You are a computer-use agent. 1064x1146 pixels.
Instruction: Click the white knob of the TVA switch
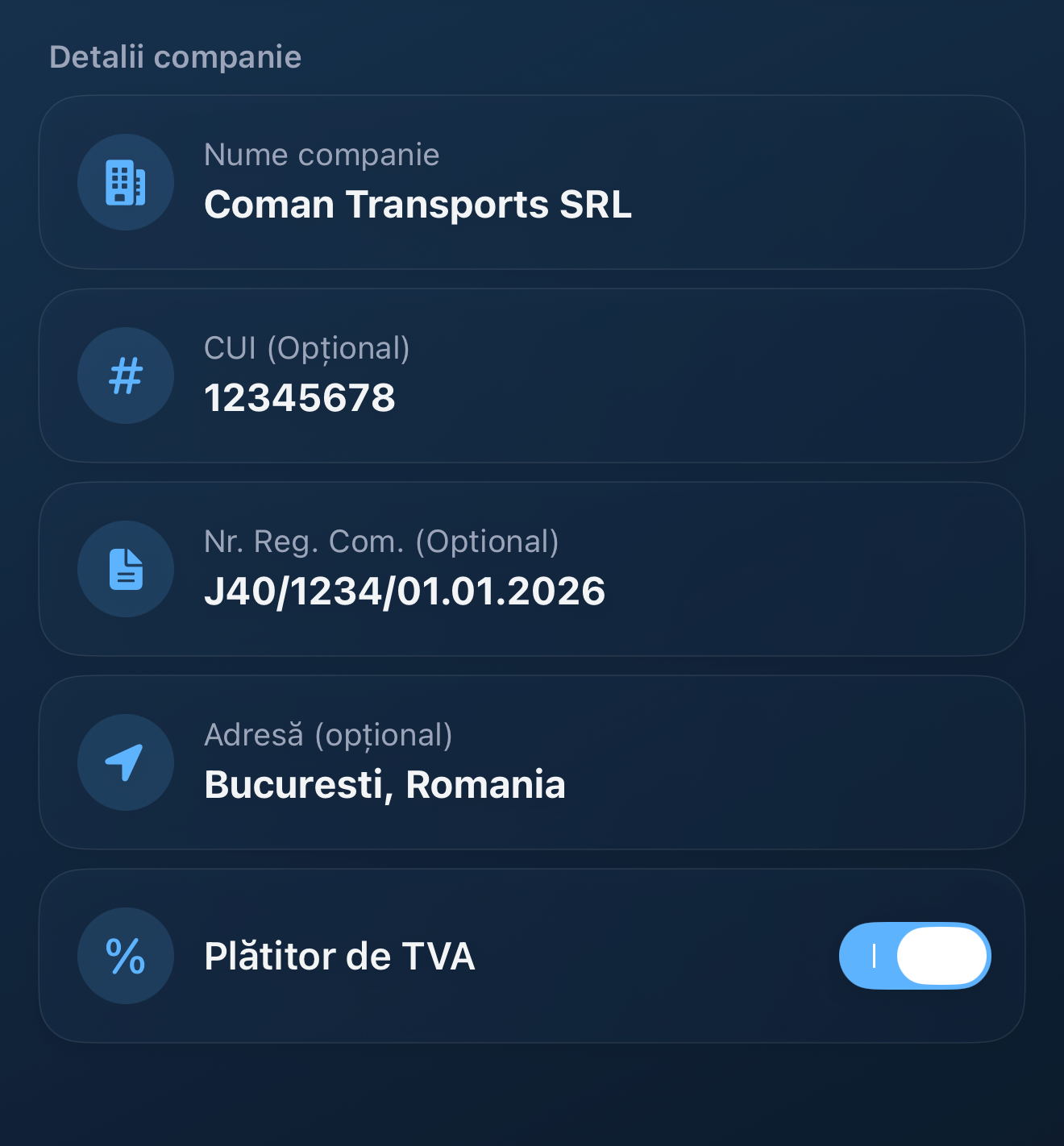(941, 956)
